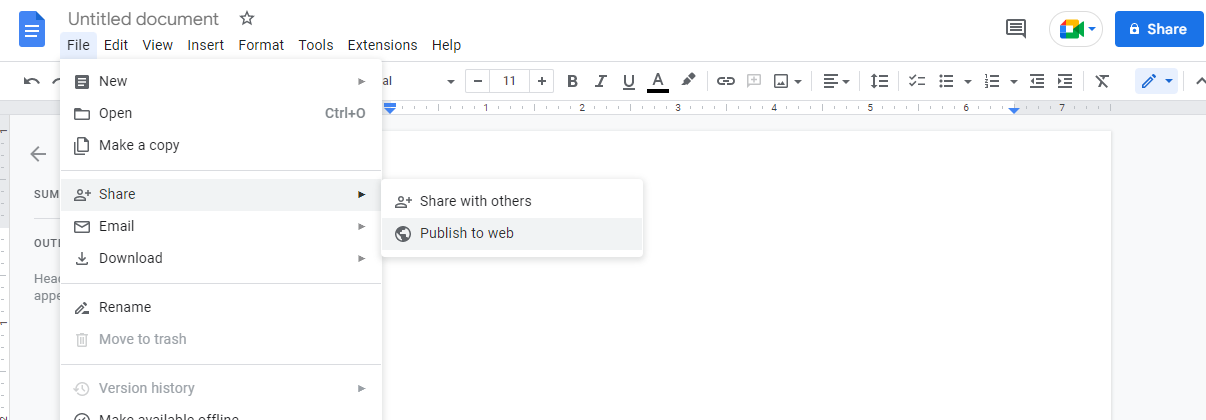Image resolution: width=1206 pixels, height=420 pixels.
Task: Open the Tools menu
Action: click(x=316, y=45)
